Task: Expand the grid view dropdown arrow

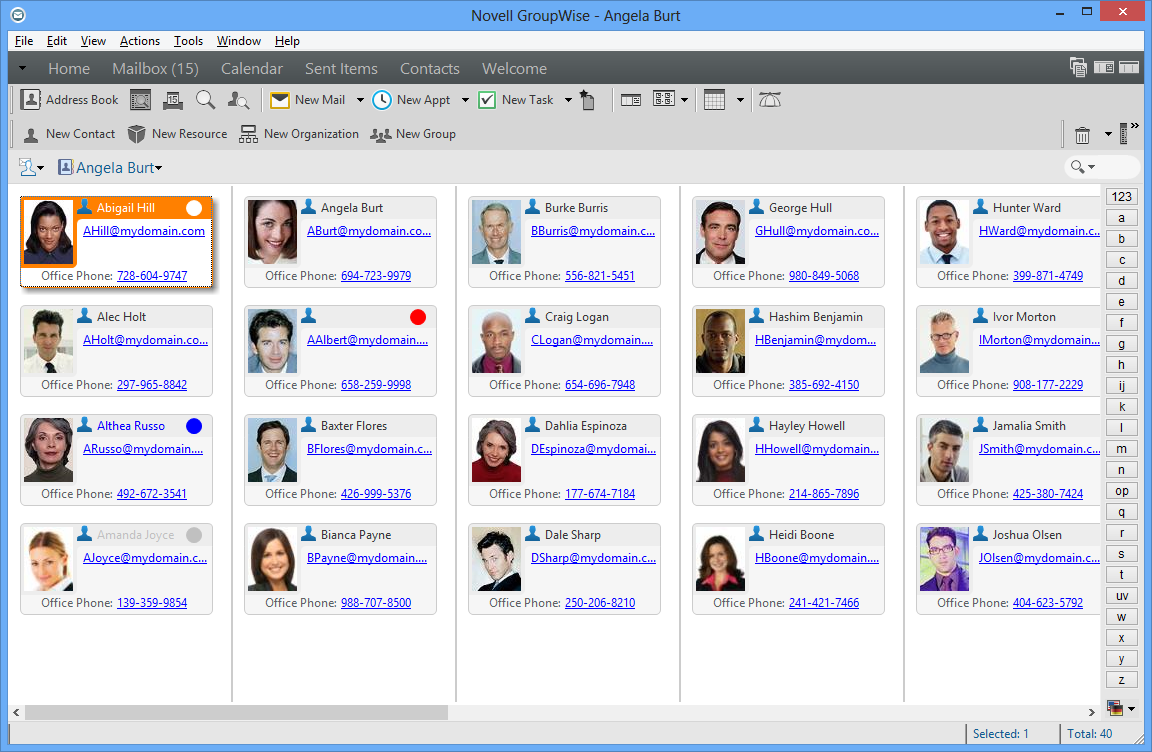Action: (740, 100)
